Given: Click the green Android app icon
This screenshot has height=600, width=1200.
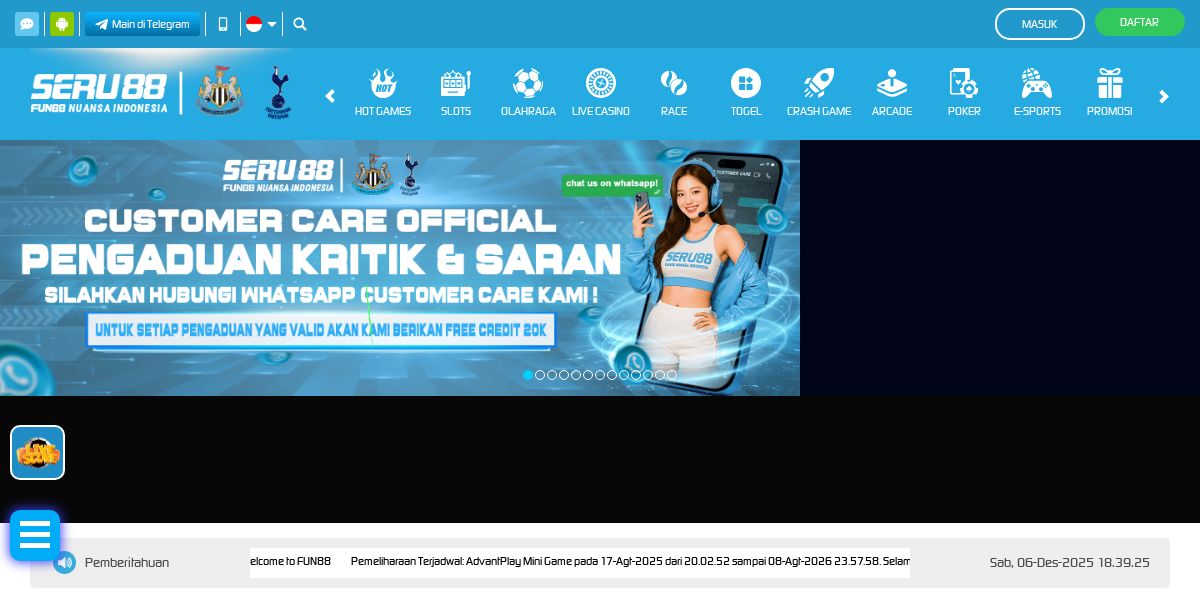Looking at the screenshot, I should coord(62,24).
